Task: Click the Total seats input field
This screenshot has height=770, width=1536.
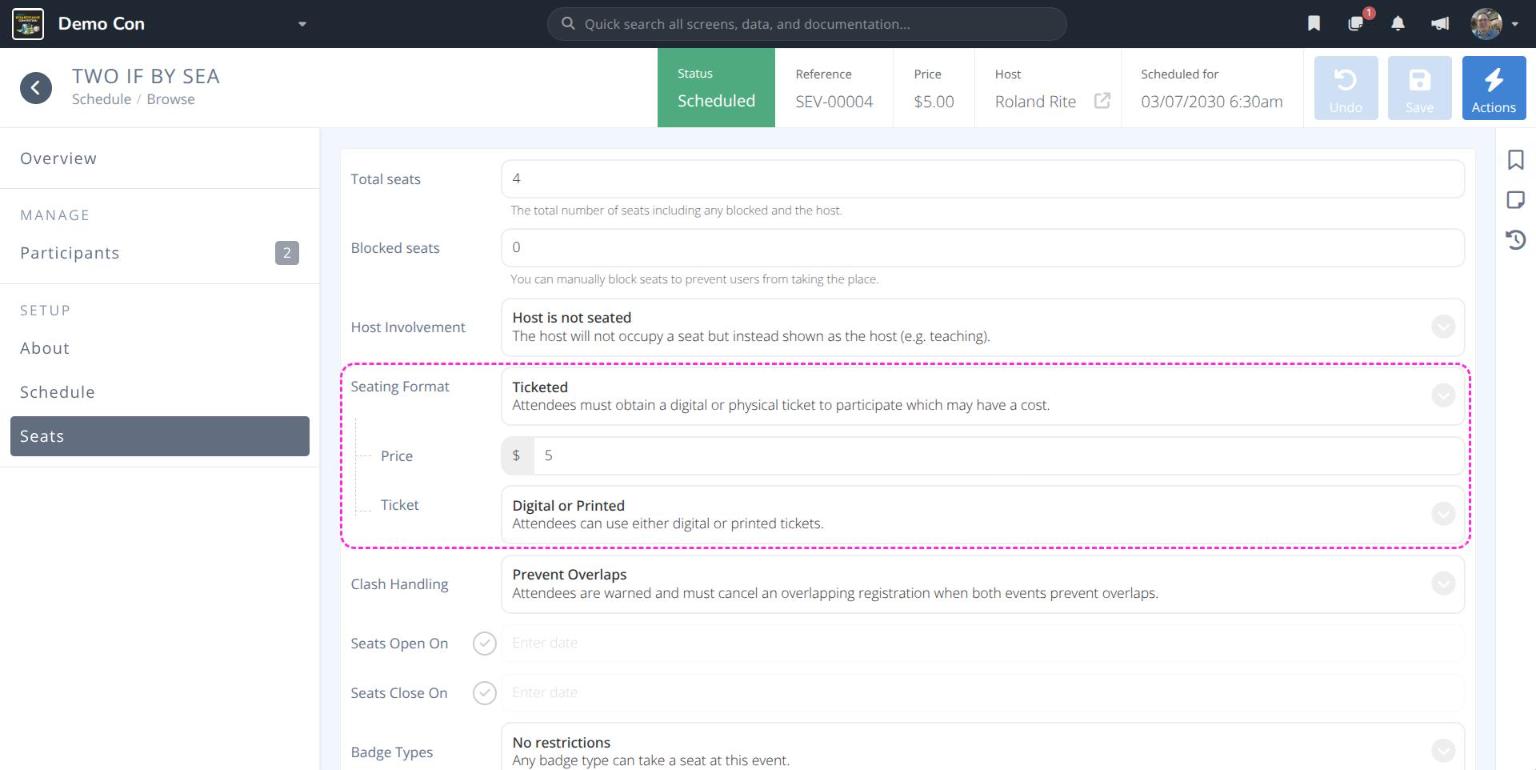Action: (x=983, y=179)
